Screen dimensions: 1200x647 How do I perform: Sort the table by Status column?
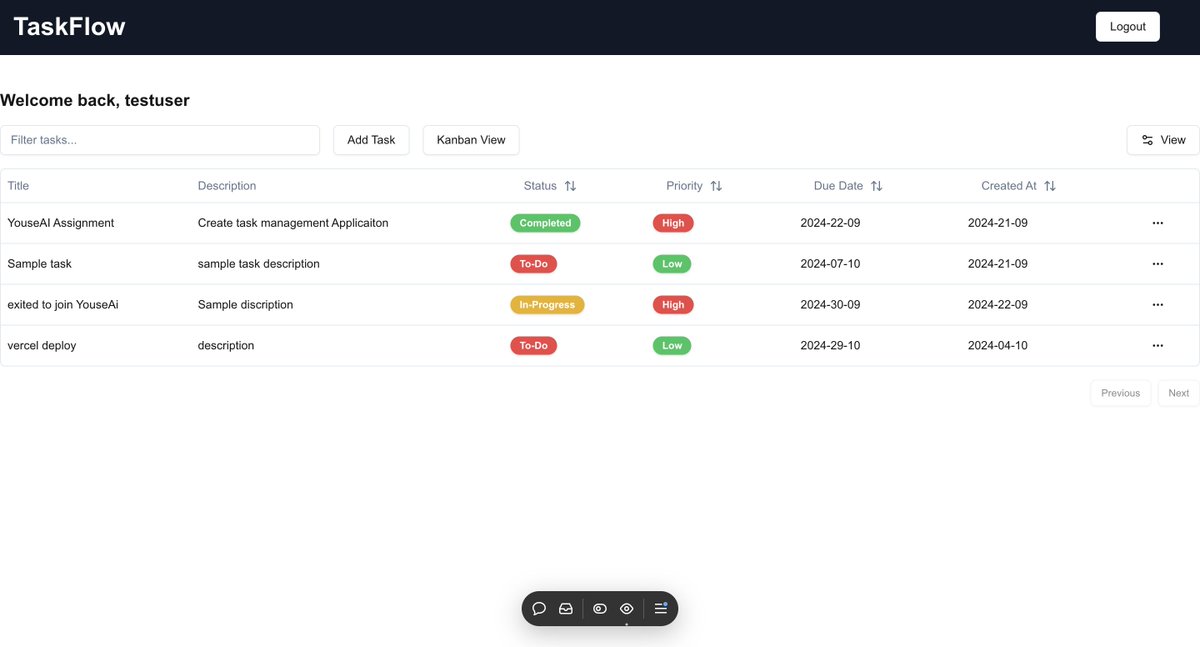tap(550, 186)
